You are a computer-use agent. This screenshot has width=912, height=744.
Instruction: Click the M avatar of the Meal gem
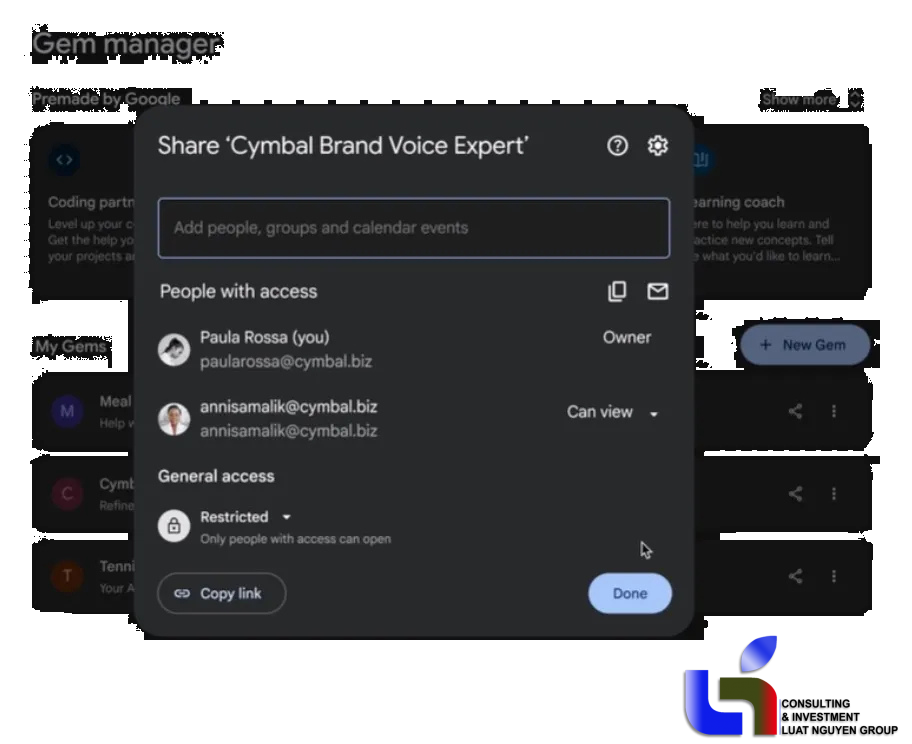click(x=67, y=411)
